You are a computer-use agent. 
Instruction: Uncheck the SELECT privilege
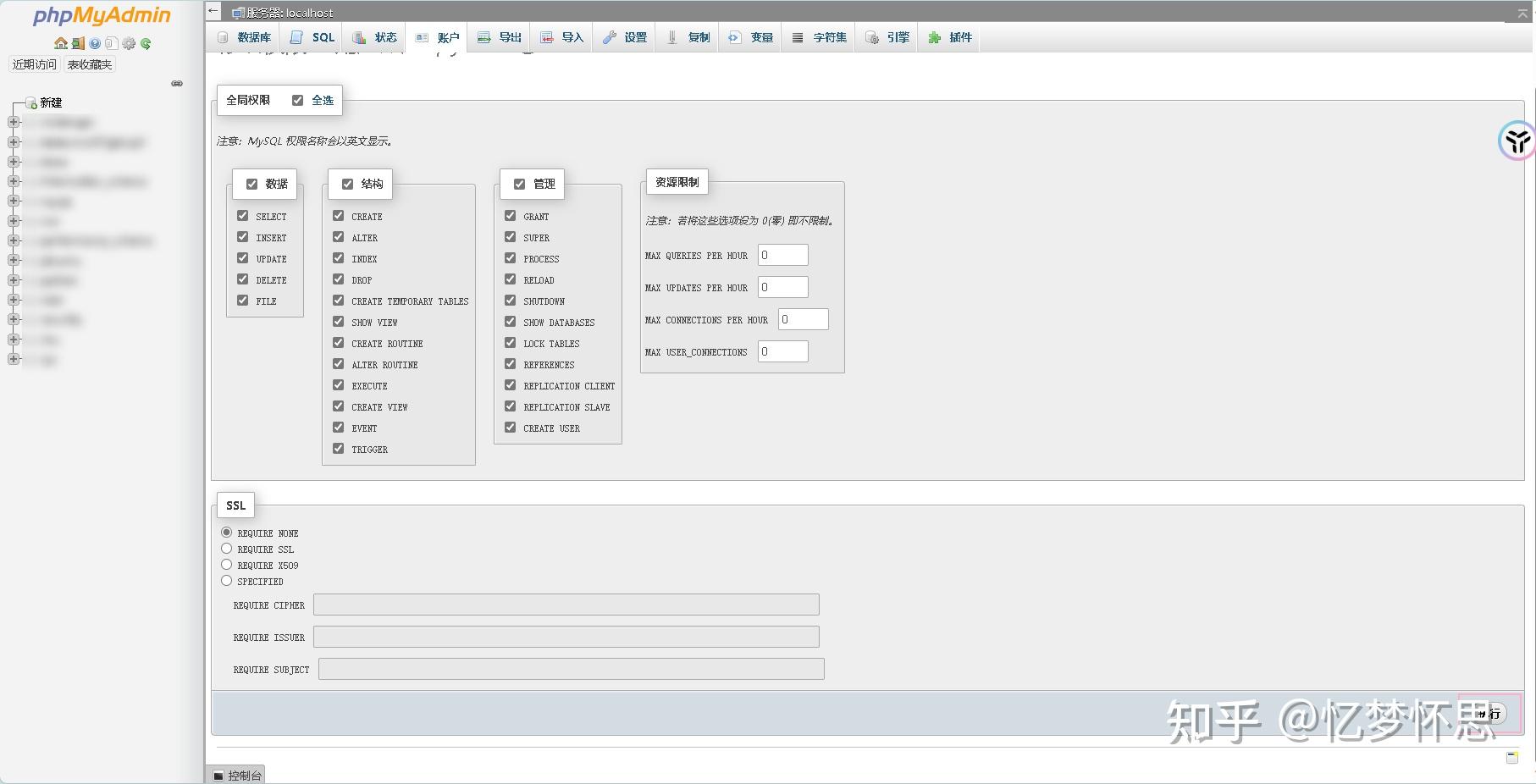point(243,216)
